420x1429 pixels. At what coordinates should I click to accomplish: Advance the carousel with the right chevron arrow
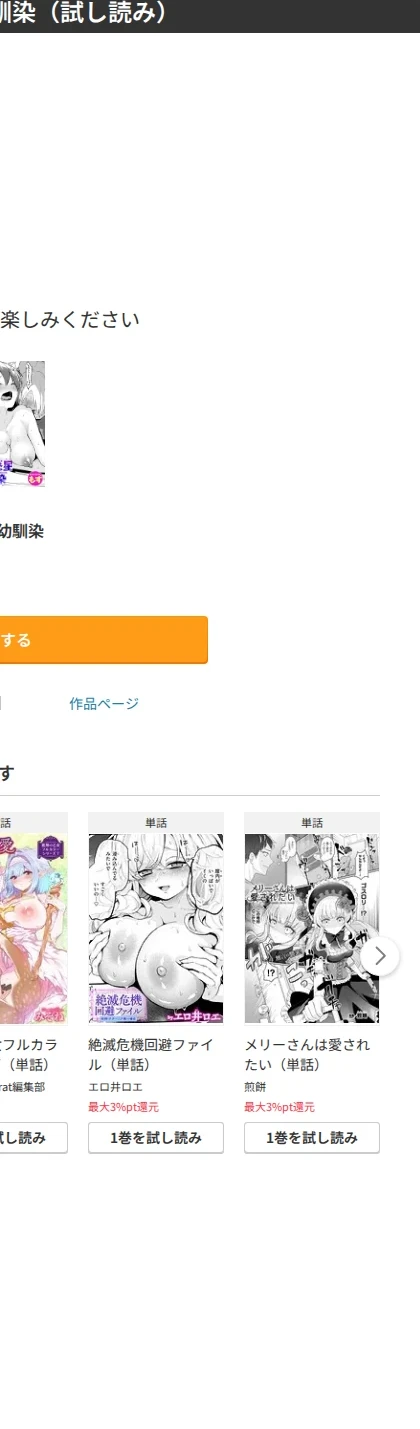click(x=380, y=956)
